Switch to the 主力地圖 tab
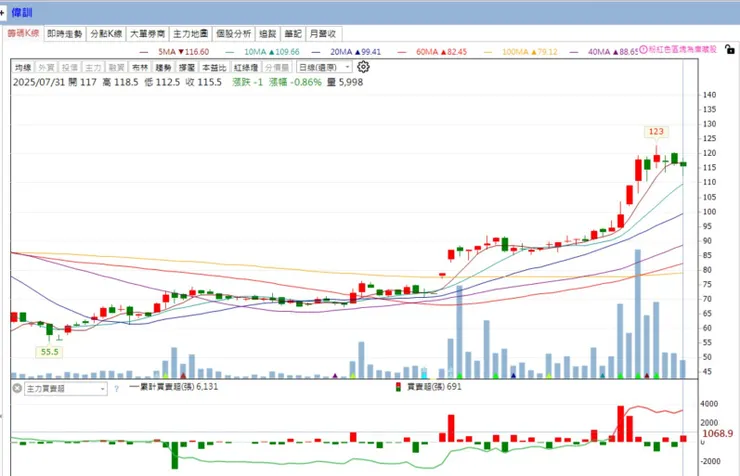 (x=191, y=34)
